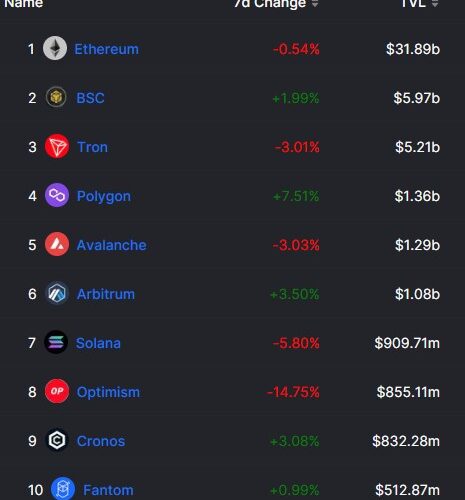Open the Cronos chain link
Screen dimensions: 465x500
[x=101, y=441]
